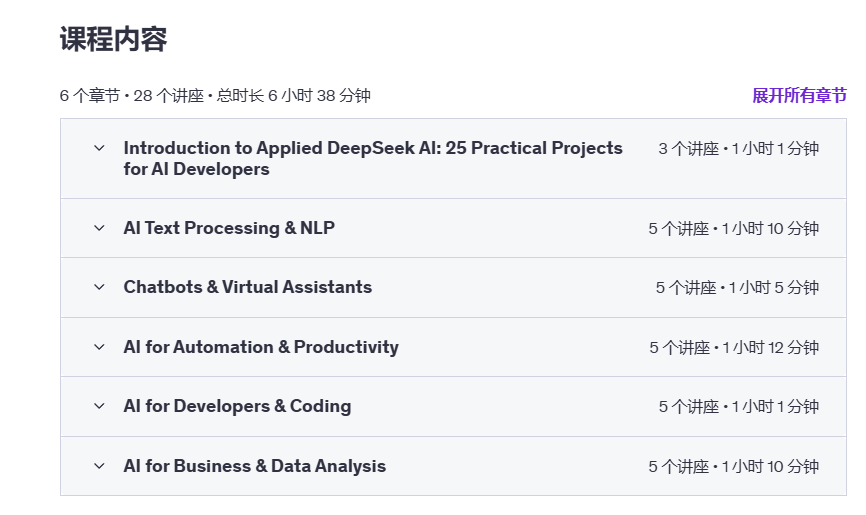
Task: Click the 5 个讲座 • 1 小时 10 分钟 text in NLP row
Action: [733, 229]
